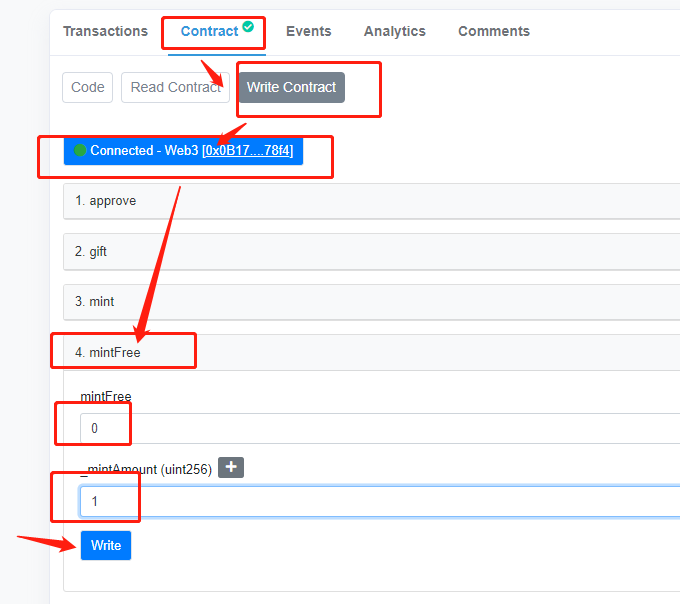The height and width of the screenshot is (604, 680).
Task: Expand the 3. mint function
Action: click(x=372, y=302)
